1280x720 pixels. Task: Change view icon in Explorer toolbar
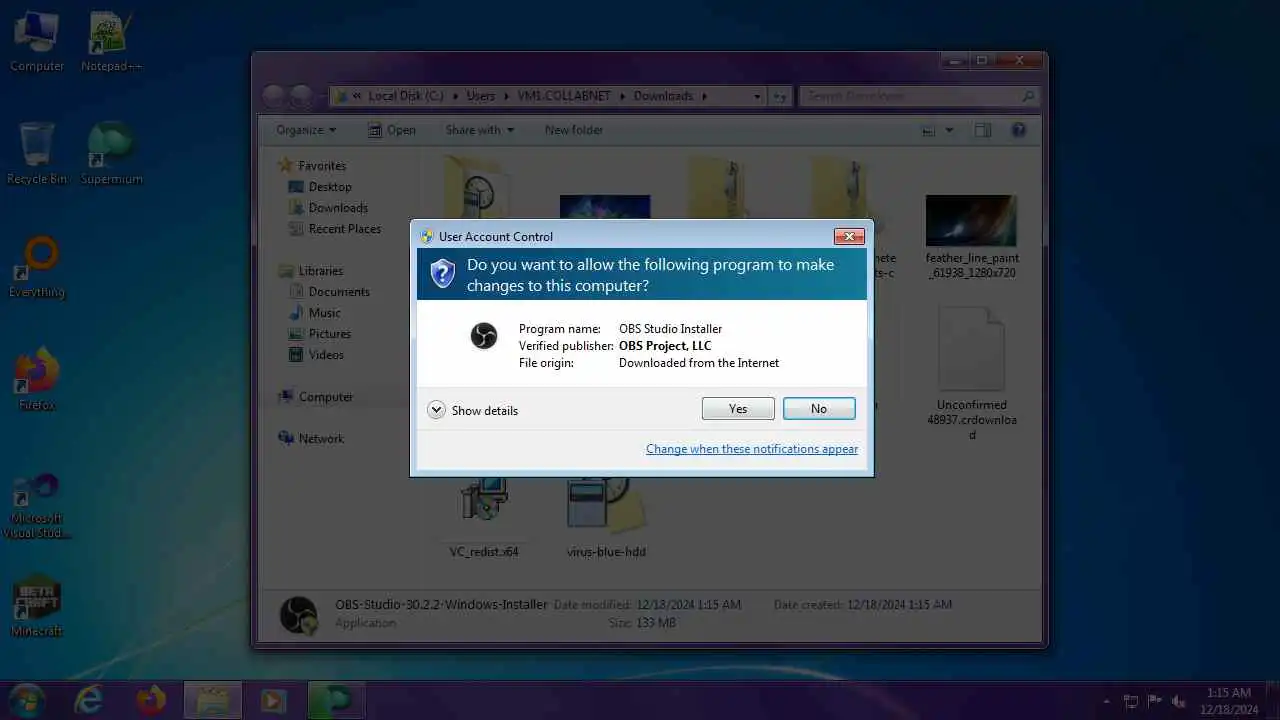click(x=929, y=130)
